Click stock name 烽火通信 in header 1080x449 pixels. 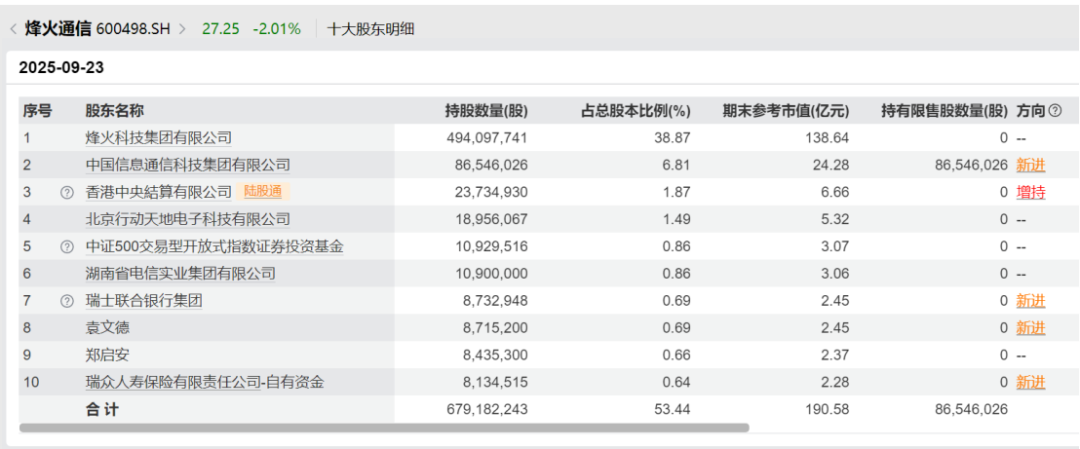pyautogui.click(x=58, y=29)
